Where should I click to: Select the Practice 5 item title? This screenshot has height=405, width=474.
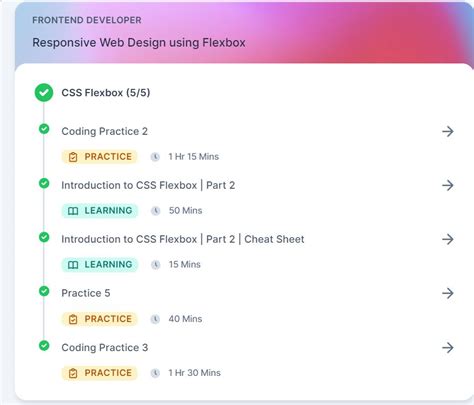pos(86,293)
